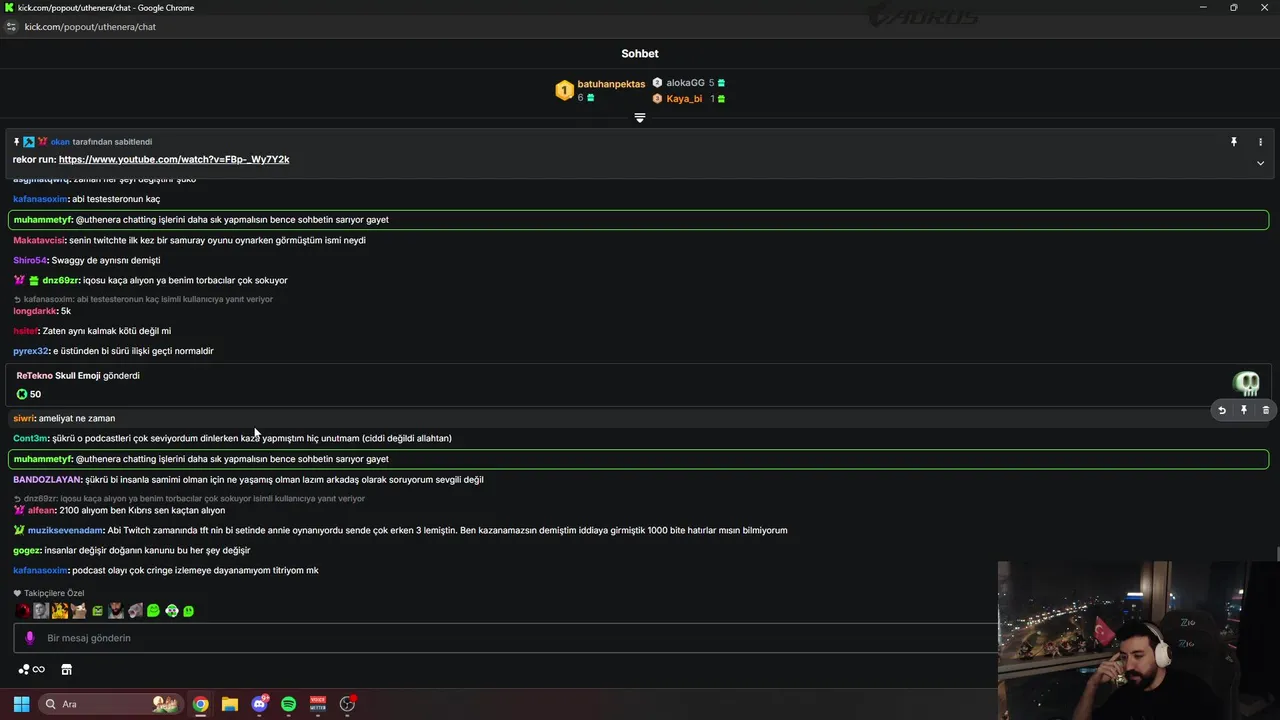Expand the pinned message with the chevron
Image resolution: width=1280 pixels, height=720 pixels.
point(1260,163)
